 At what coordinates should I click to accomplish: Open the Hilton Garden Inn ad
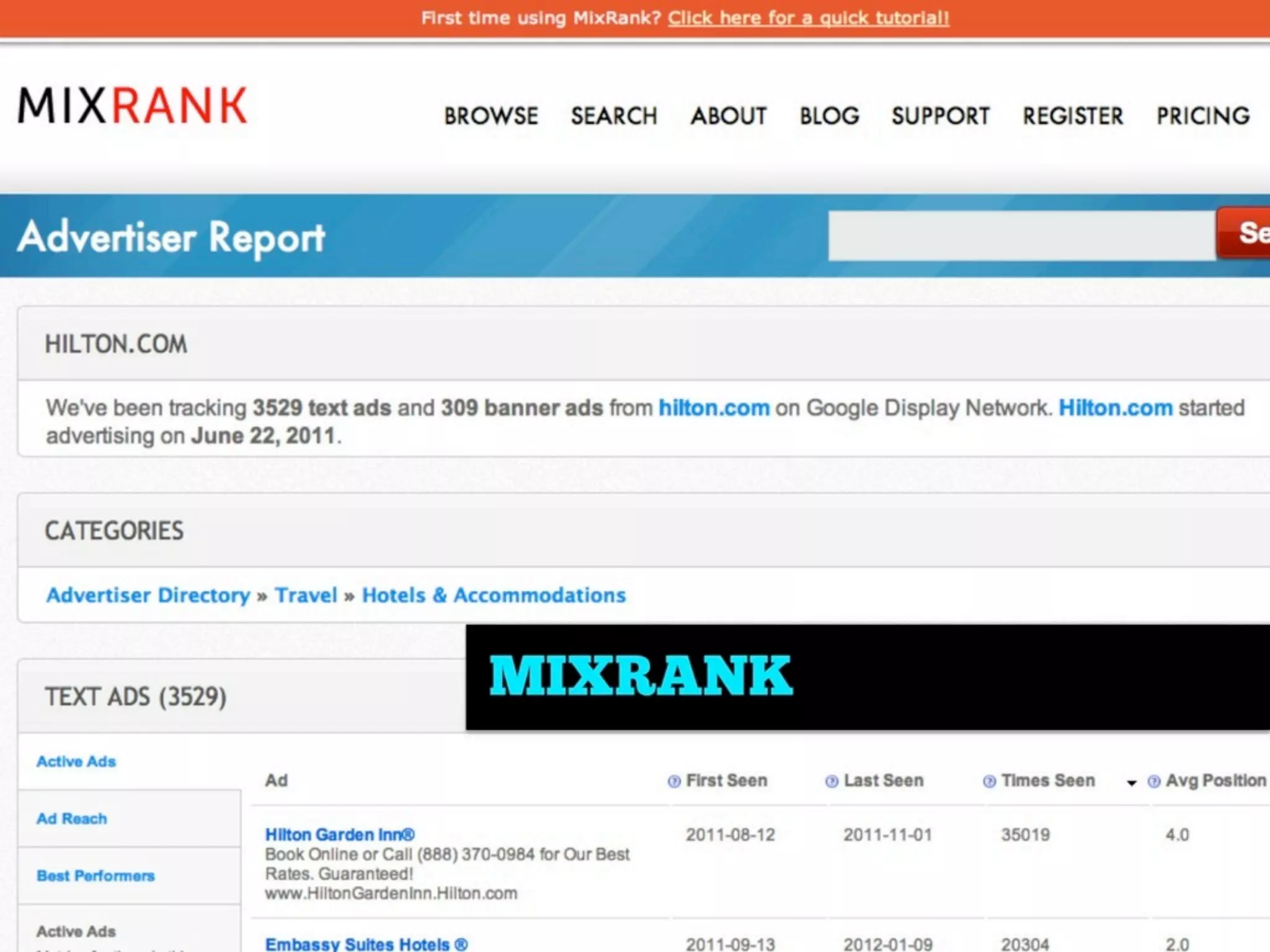tap(340, 835)
